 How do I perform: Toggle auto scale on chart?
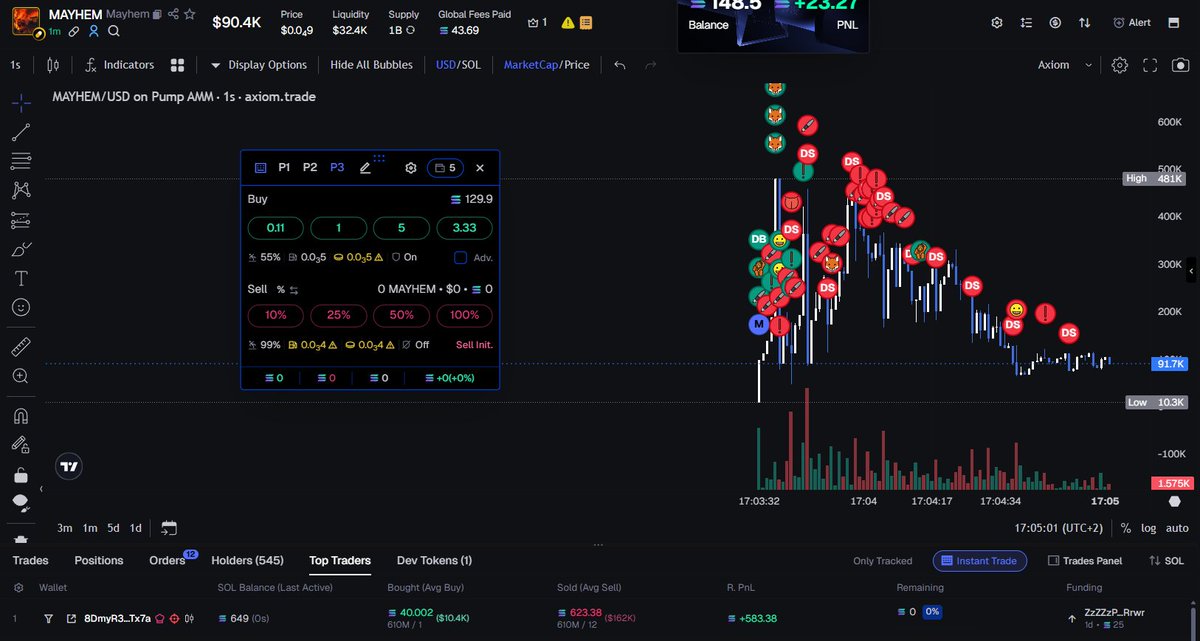pos(1178,528)
